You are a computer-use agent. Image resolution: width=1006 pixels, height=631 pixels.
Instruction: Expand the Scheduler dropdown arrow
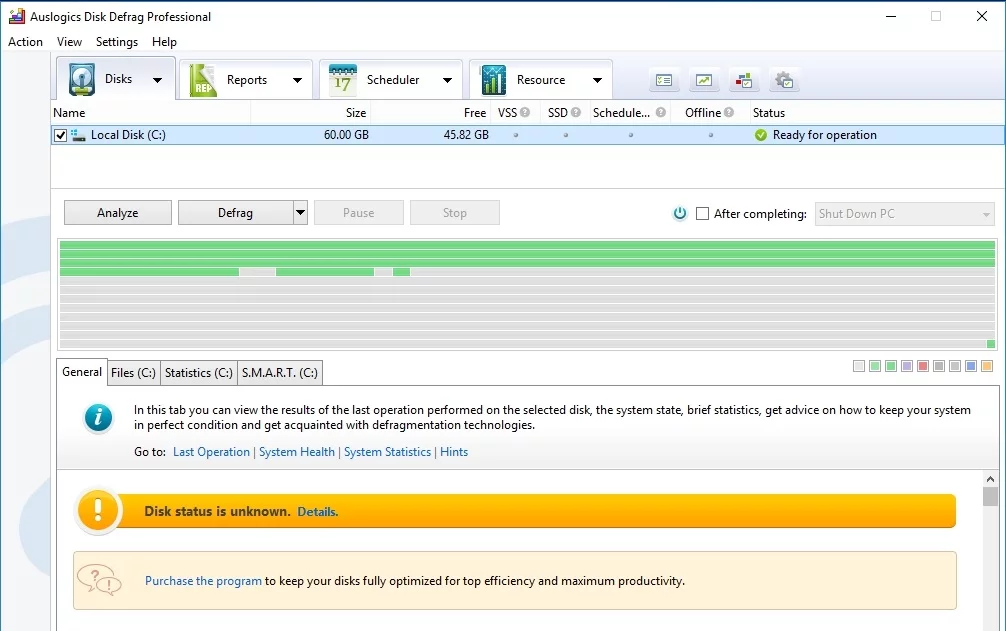[x=447, y=81]
